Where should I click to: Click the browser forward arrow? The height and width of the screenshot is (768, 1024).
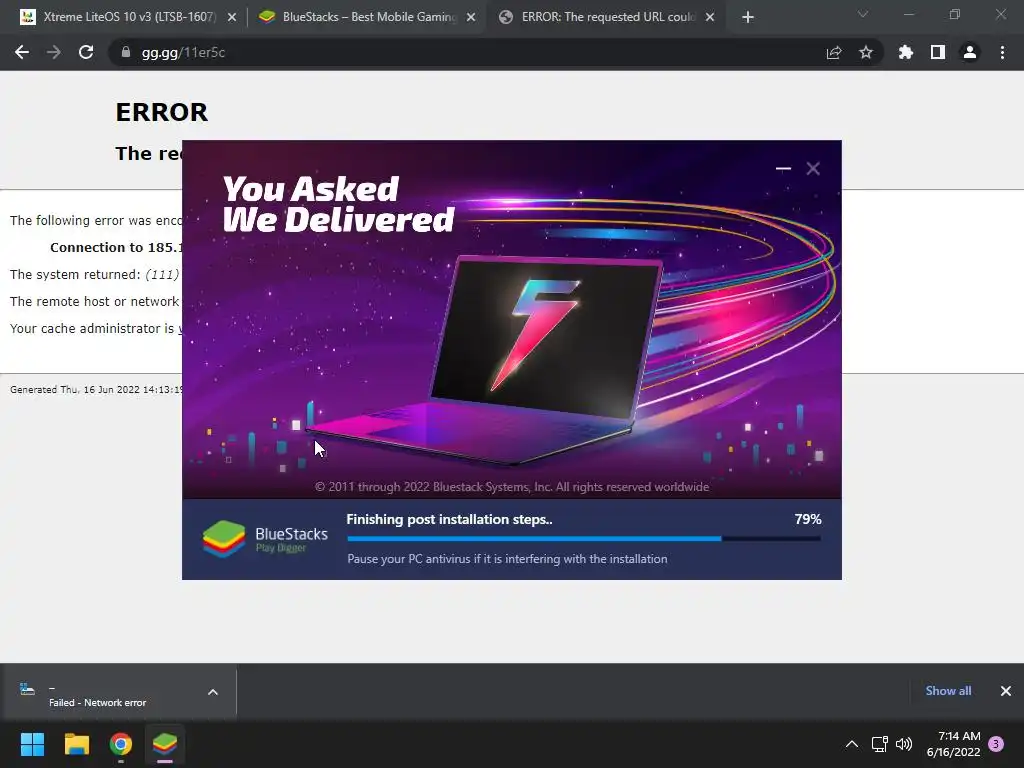pos(54,52)
